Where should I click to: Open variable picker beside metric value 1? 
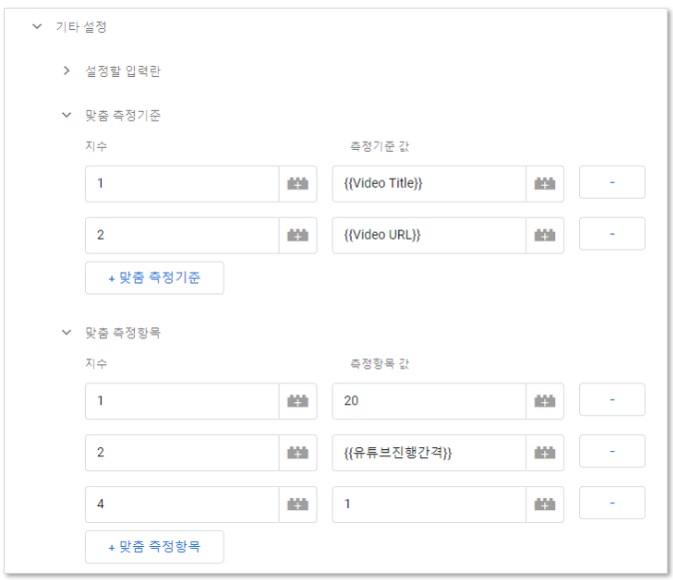point(545,504)
